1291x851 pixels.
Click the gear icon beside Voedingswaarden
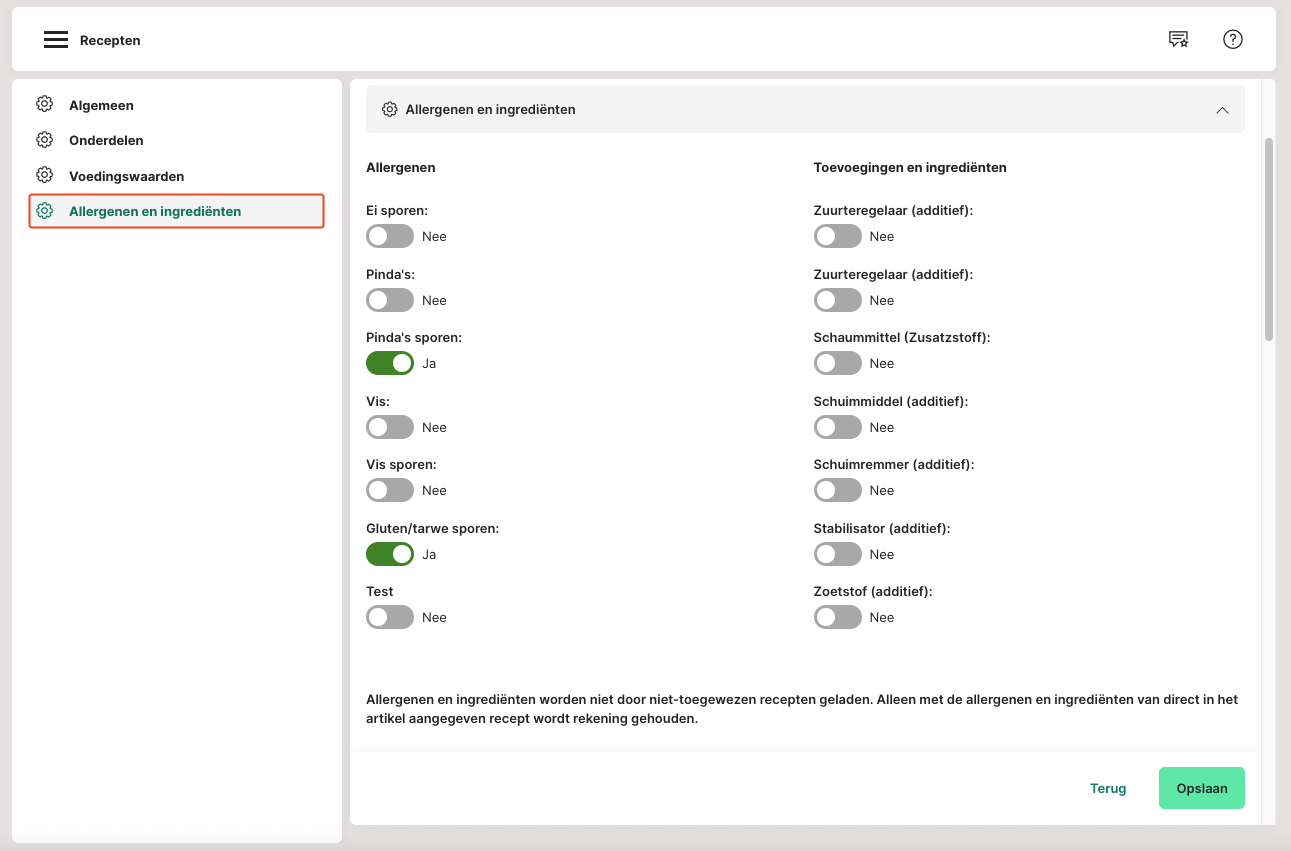pyautogui.click(x=44, y=175)
